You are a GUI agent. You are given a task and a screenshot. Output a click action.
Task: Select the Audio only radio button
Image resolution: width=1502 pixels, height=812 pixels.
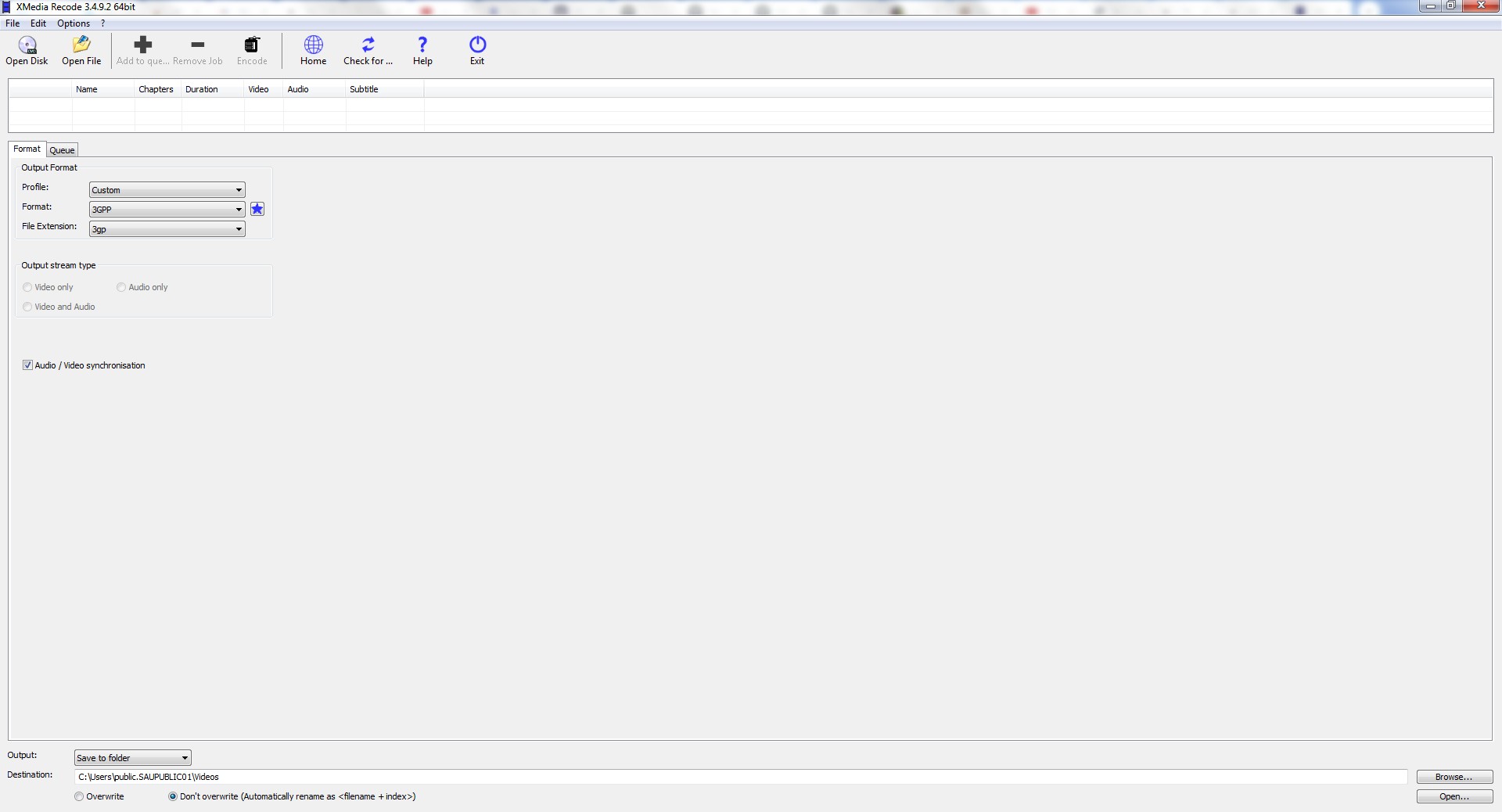121,287
